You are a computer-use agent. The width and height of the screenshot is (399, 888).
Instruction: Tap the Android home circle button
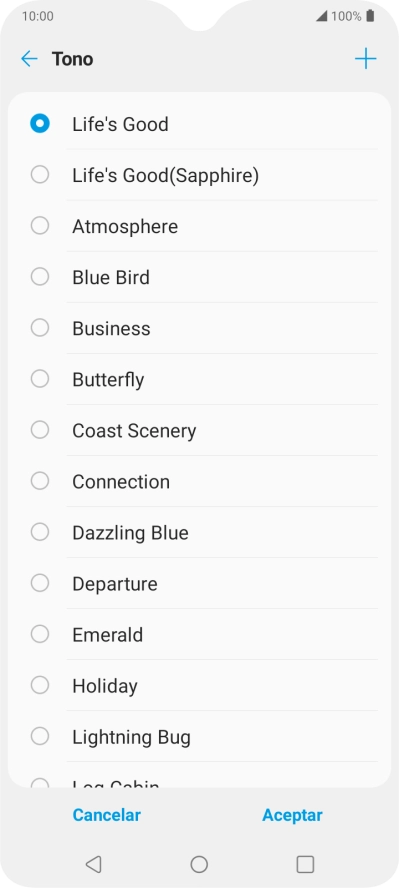tap(199, 864)
